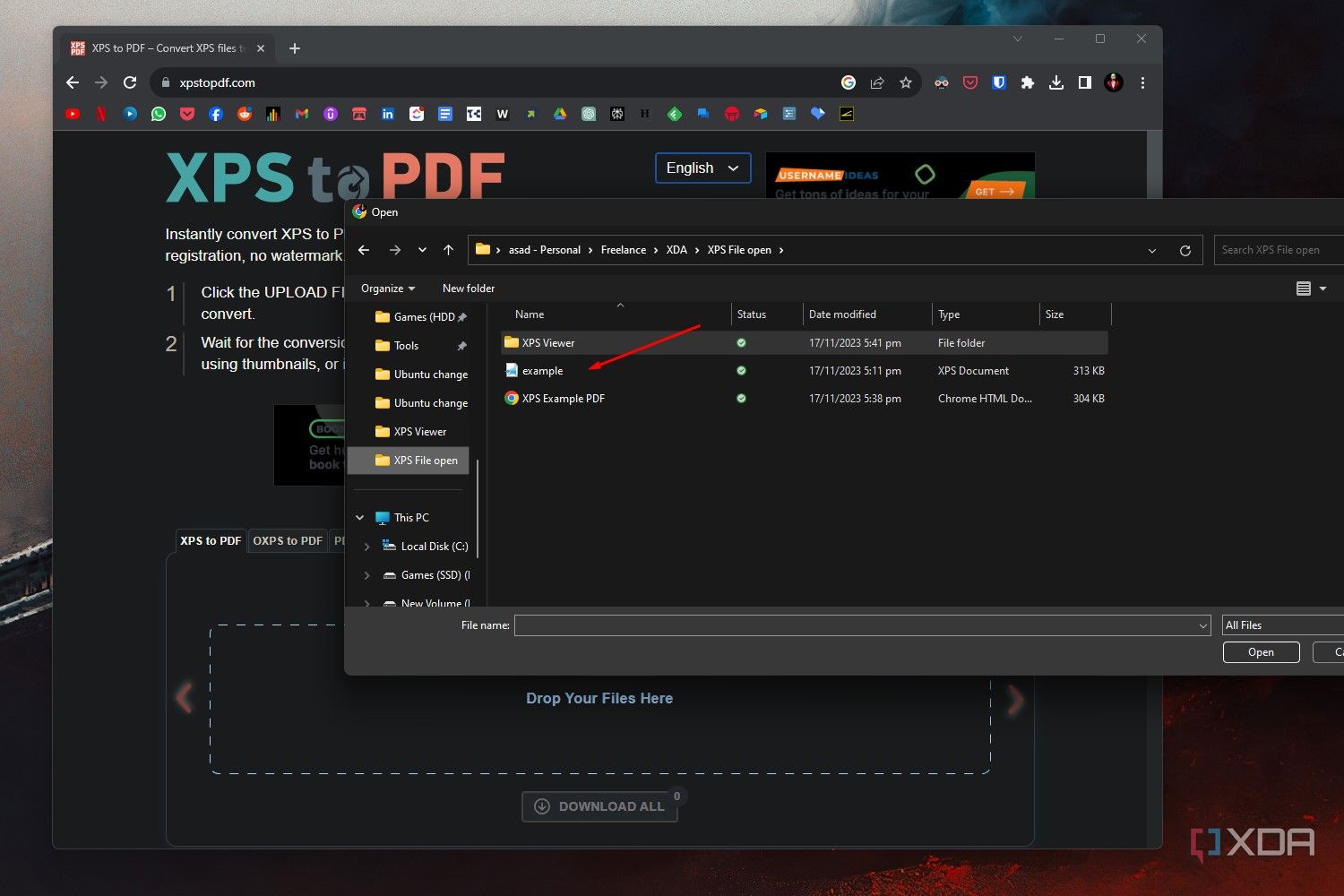
Task: Select the Tools folder in navigation pane
Action: (x=407, y=346)
